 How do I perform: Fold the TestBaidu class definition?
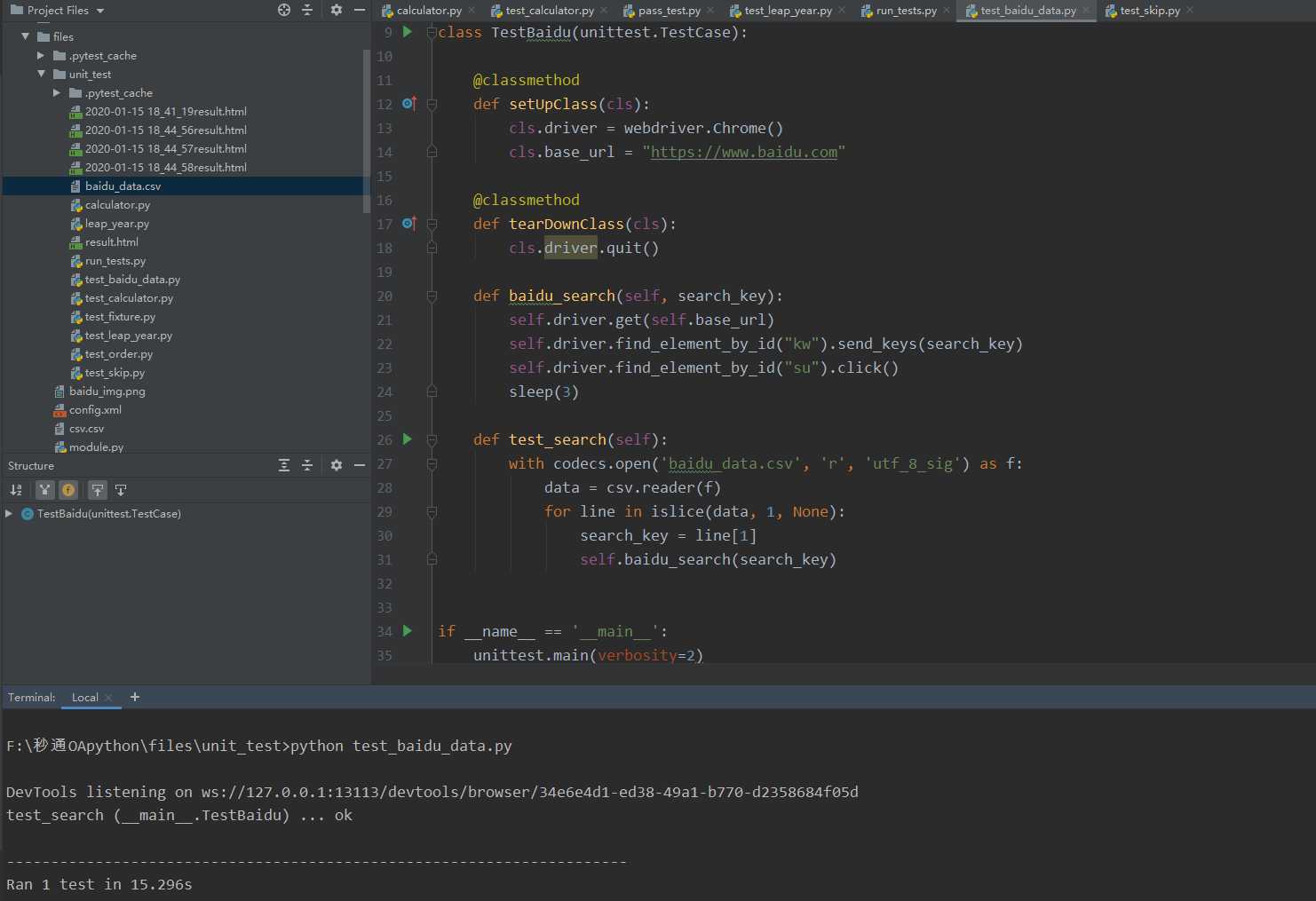pyautogui.click(x=432, y=32)
